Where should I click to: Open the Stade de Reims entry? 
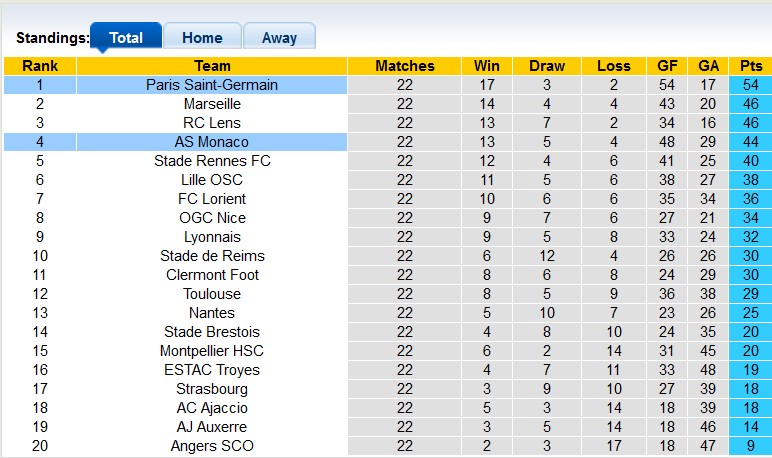[x=212, y=256]
